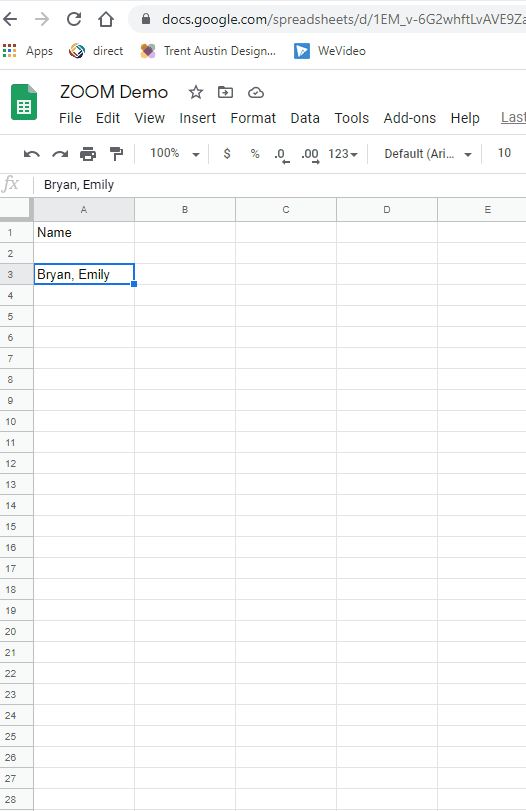The width and height of the screenshot is (526, 811).
Task: Reload the page with refresh icon
Action: (74, 20)
